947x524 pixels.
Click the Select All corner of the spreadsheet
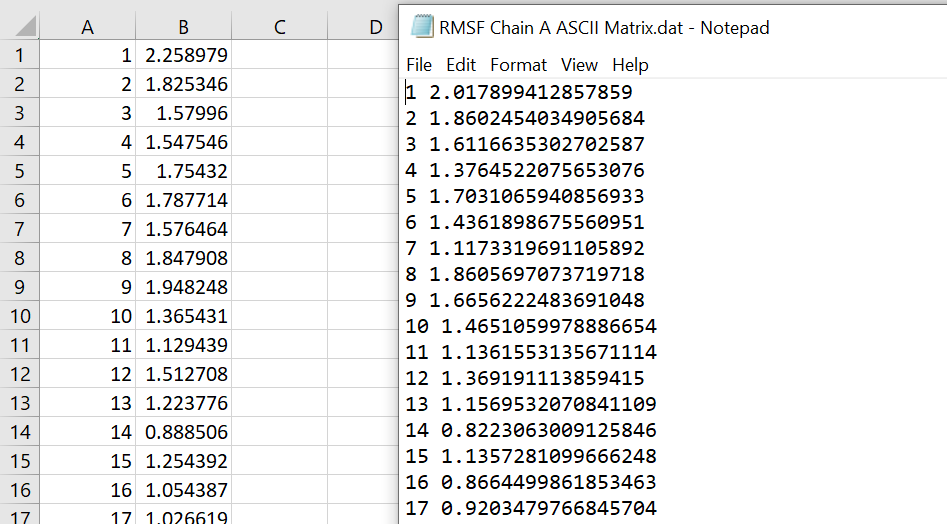(19, 27)
